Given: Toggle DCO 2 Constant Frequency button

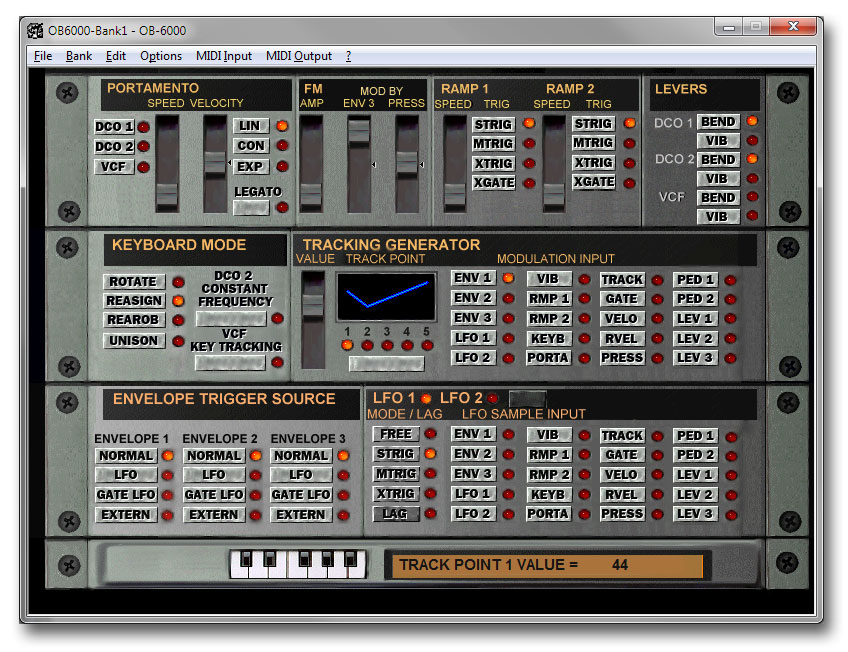Looking at the screenshot, I should coord(231,318).
